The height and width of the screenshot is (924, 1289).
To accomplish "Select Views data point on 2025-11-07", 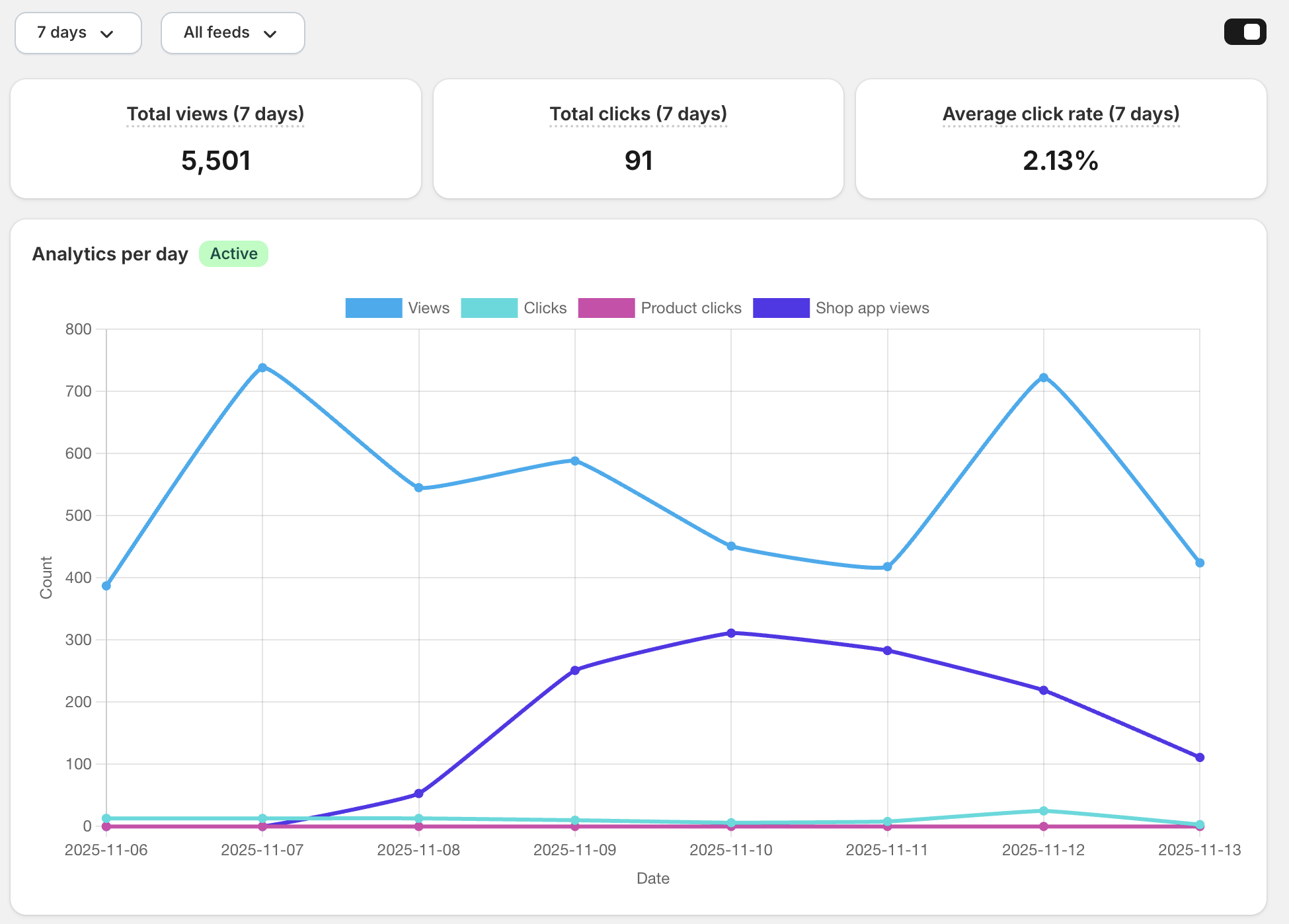I will (x=262, y=367).
